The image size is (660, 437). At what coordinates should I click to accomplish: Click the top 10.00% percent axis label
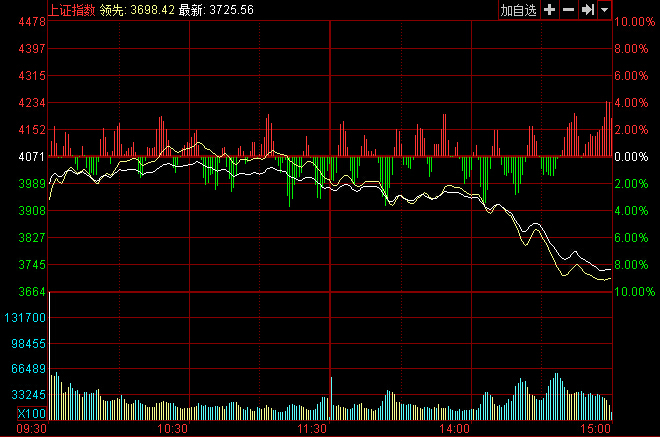tap(634, 21)
